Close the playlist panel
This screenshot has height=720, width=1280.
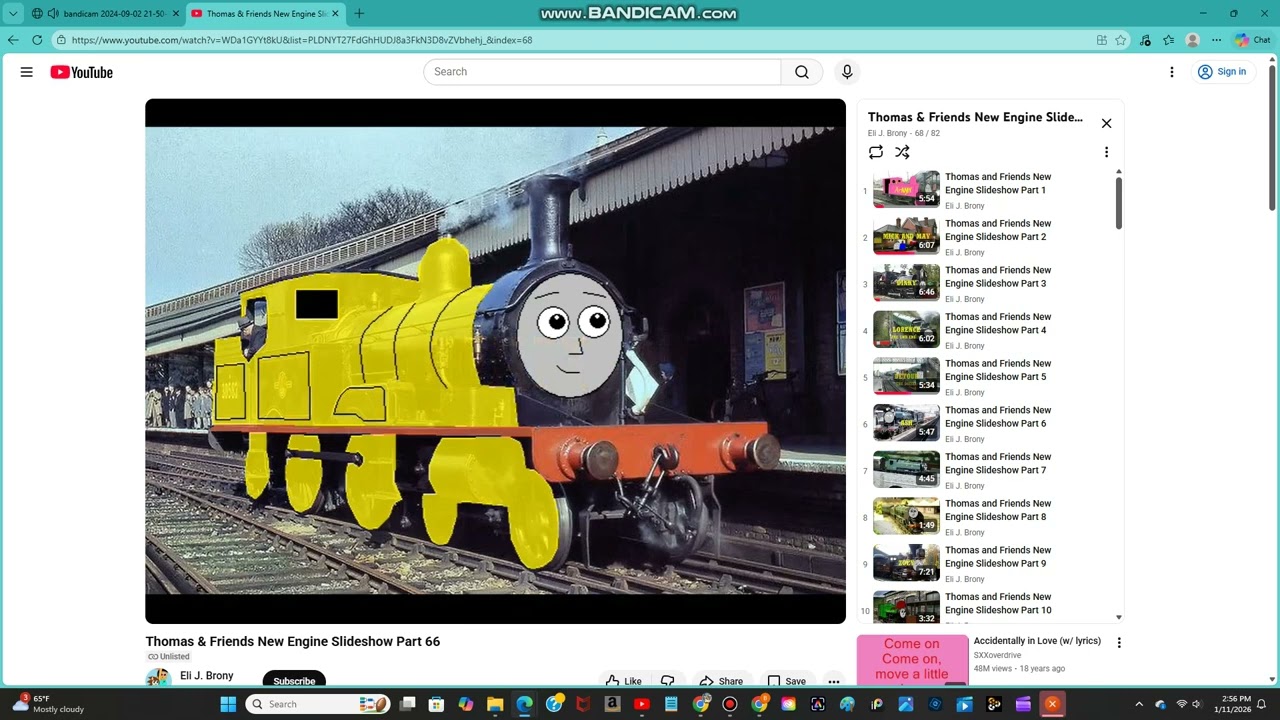coord(1106,123)
